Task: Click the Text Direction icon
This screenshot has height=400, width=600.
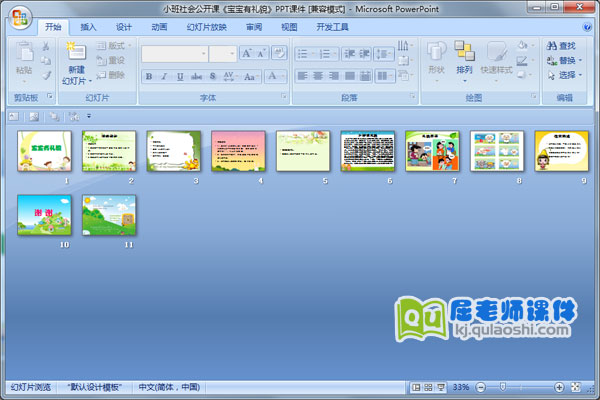Action: (x=403, y=46)
